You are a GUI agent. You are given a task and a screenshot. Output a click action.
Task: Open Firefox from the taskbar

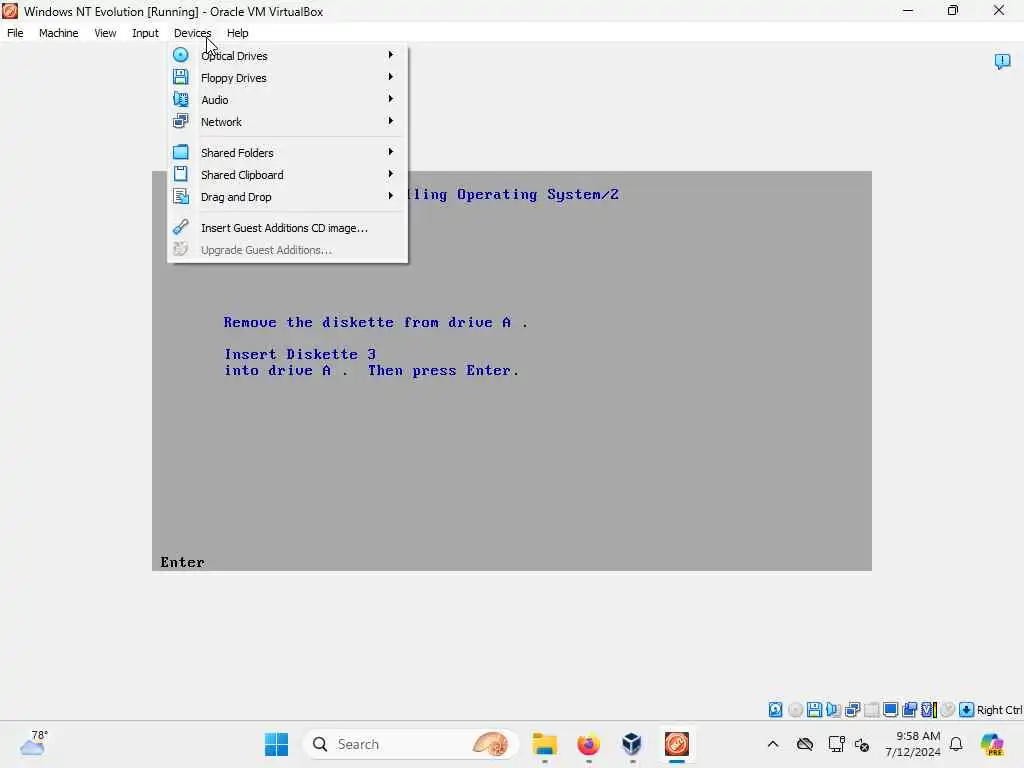(588, 744)
